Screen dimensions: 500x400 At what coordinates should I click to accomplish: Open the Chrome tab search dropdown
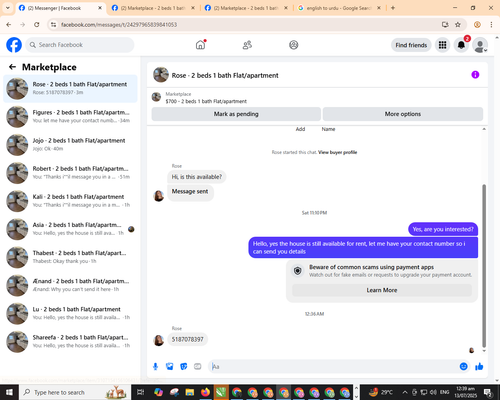[8, 8]
